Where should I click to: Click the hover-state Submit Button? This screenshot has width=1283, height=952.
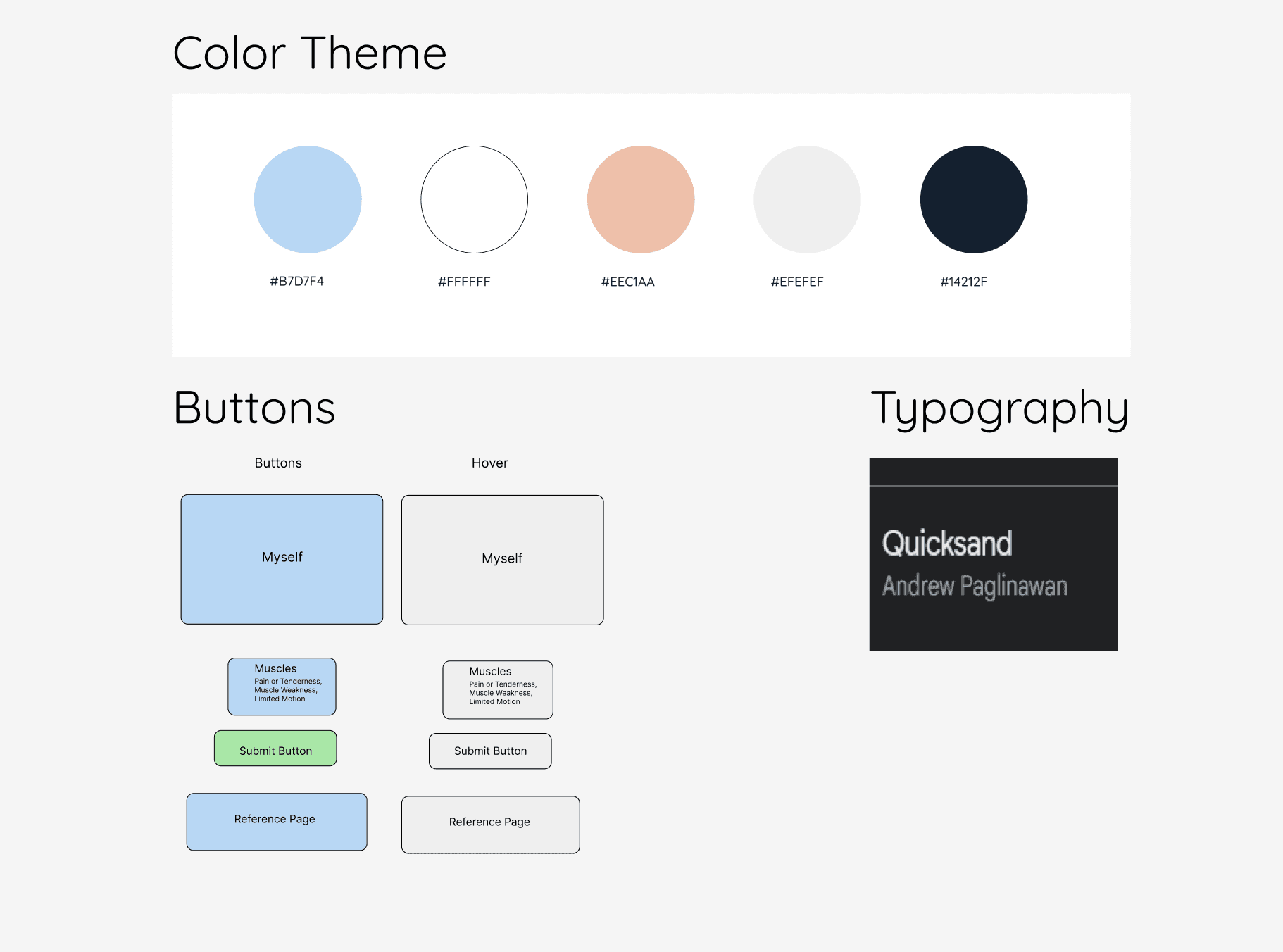[x=490, y=751]
